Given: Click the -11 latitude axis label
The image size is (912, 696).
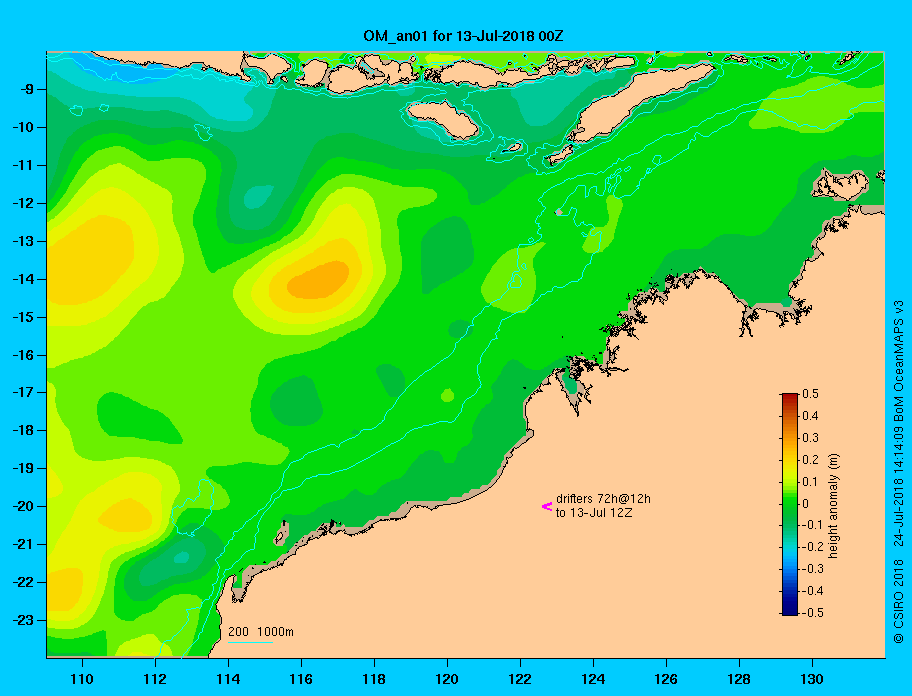Looking at the screenshot, I should [x=23, y=165].
